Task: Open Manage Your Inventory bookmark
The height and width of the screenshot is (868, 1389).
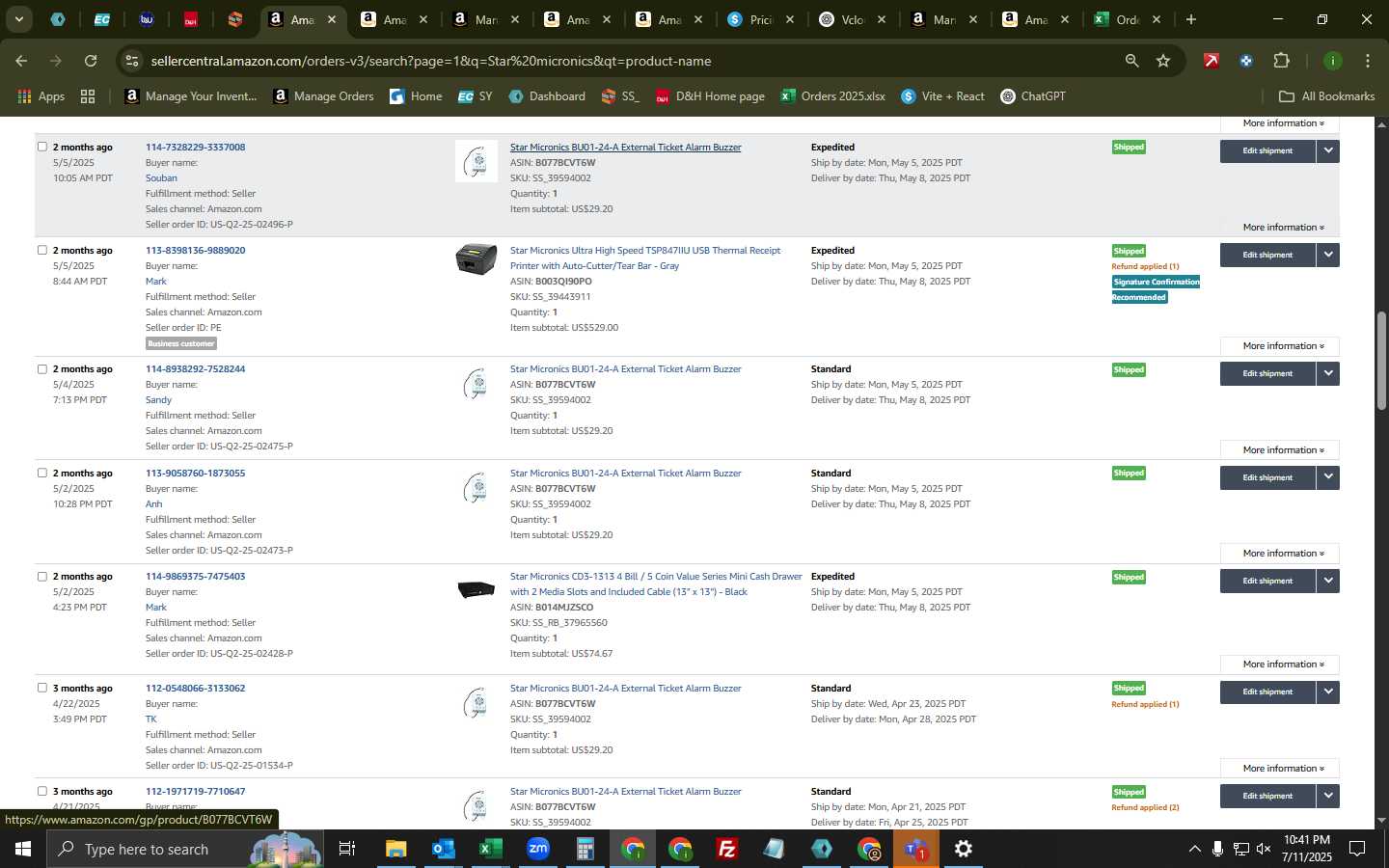Action: 191,96
